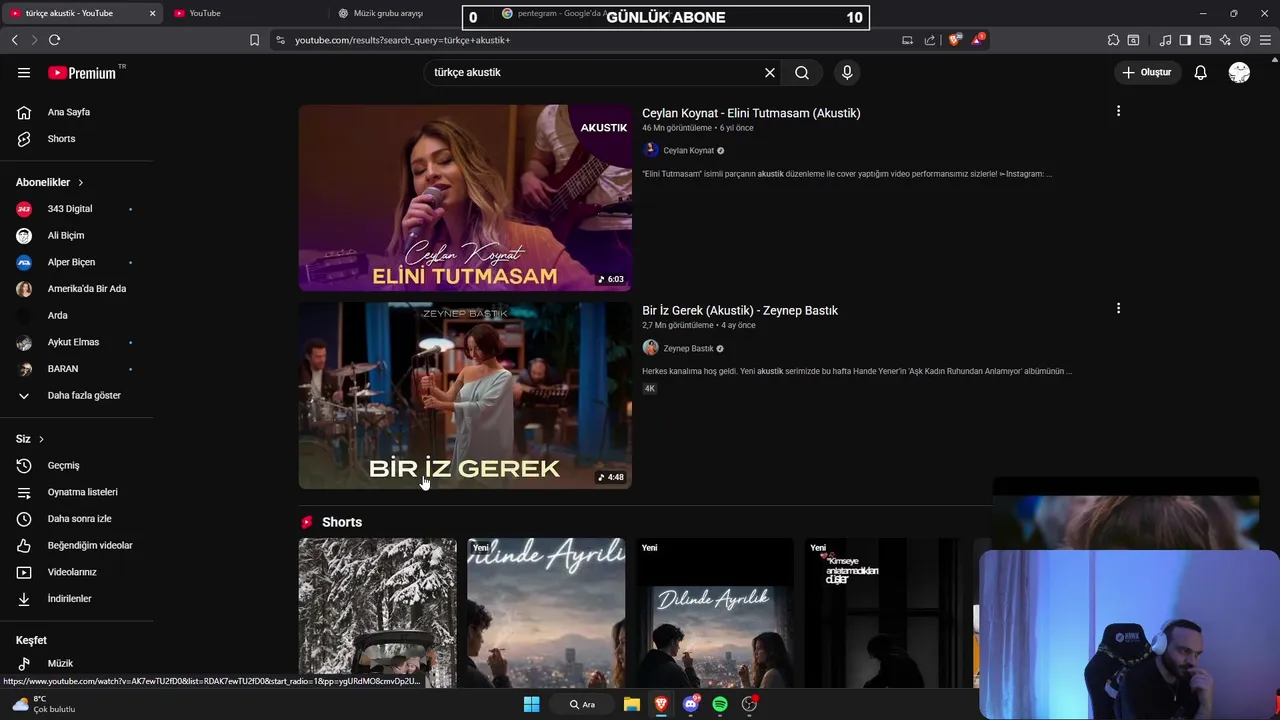
Task: Open Ceylan Koynat channel name link
Action: pos(688,151)
